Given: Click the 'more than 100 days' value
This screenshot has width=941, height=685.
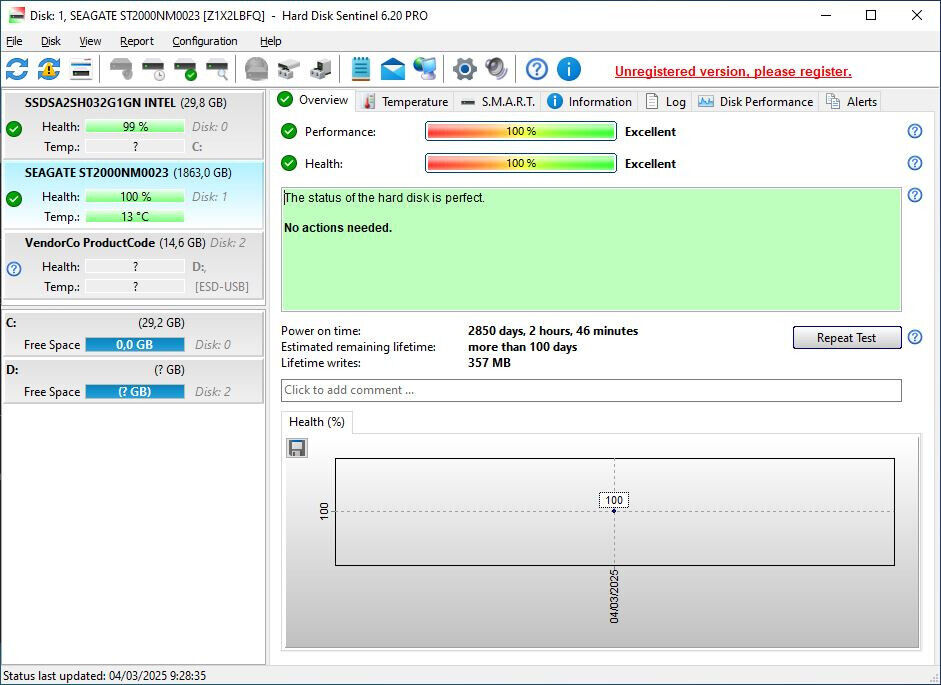Looking at the screenshot, I should 522,347.
